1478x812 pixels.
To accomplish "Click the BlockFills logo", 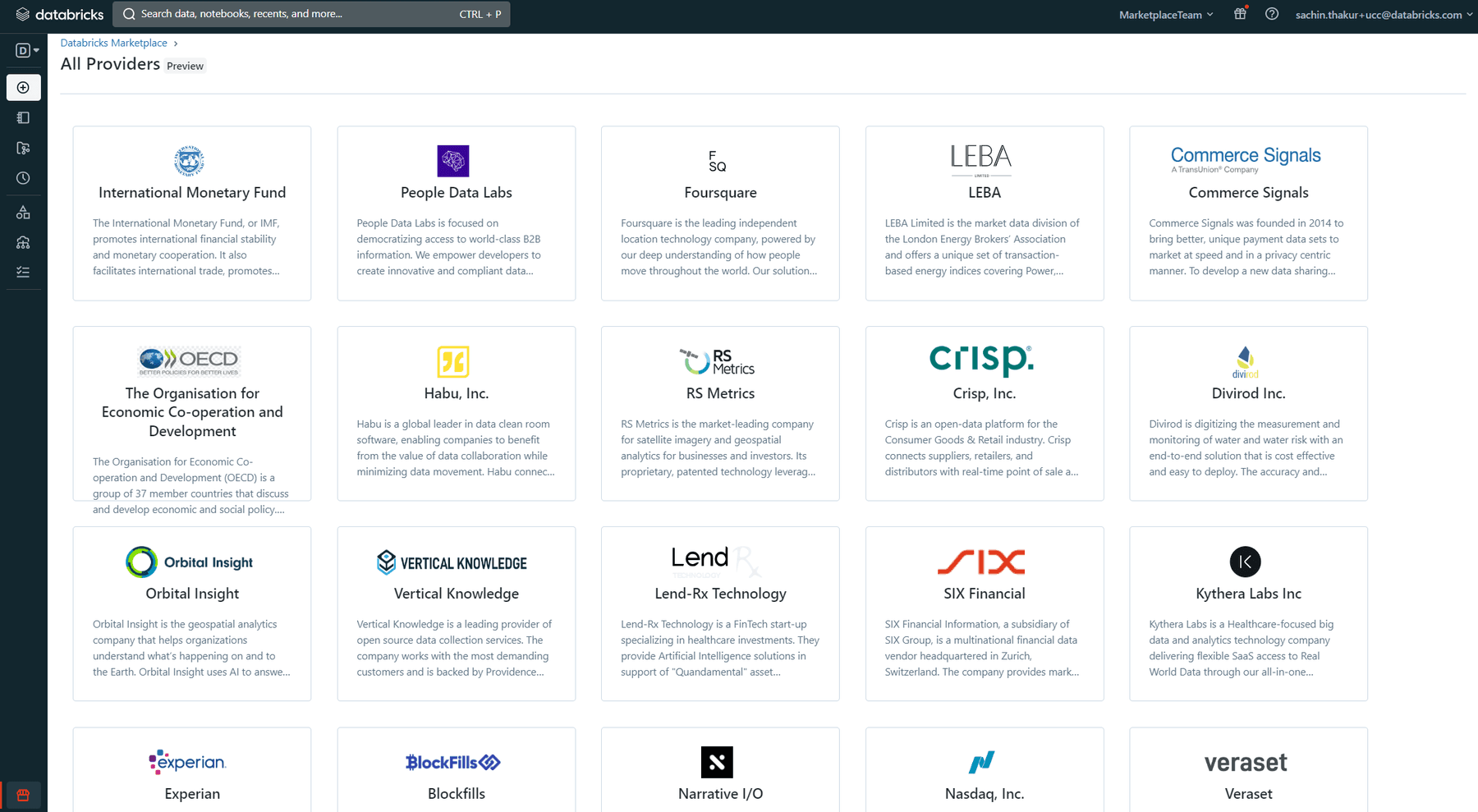I will (x=453, y=763).
